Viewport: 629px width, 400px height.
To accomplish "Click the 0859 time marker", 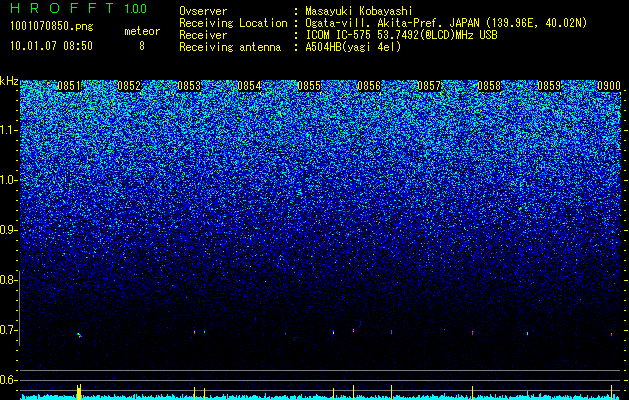I will (x=549, y=86).
